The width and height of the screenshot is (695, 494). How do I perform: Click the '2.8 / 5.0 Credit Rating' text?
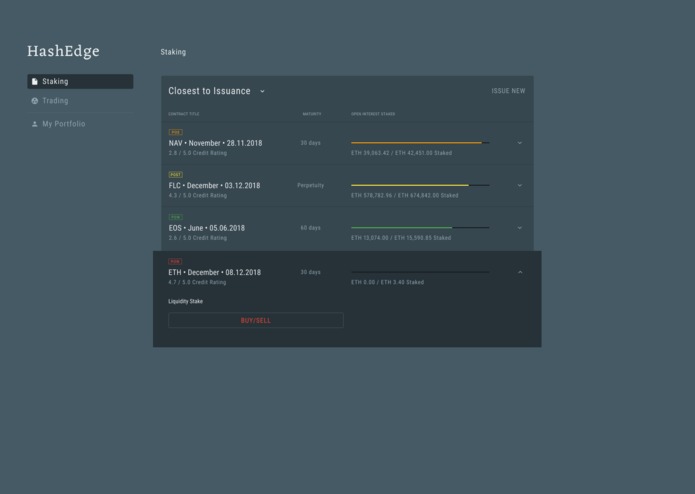[198, 153]
